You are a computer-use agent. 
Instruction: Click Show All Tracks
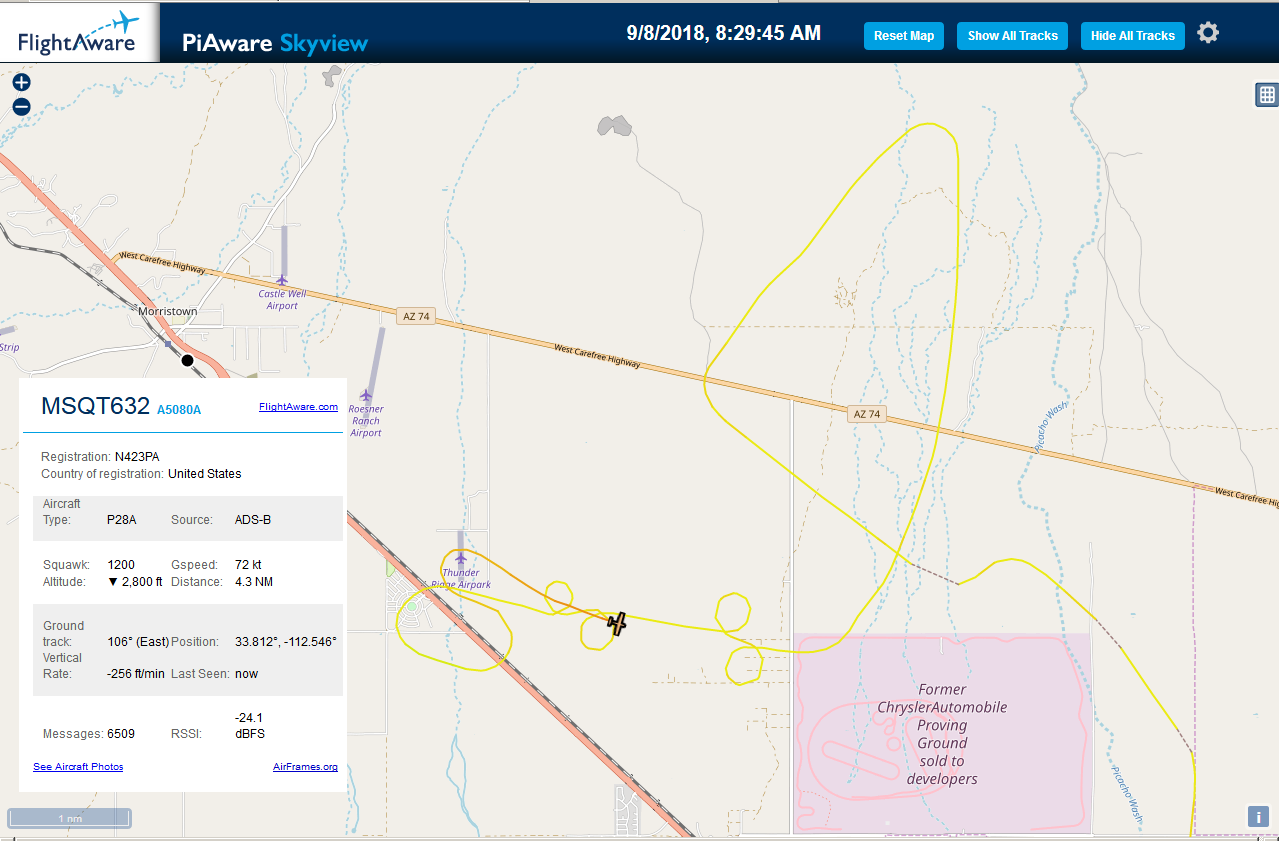tap(1012, 36)
